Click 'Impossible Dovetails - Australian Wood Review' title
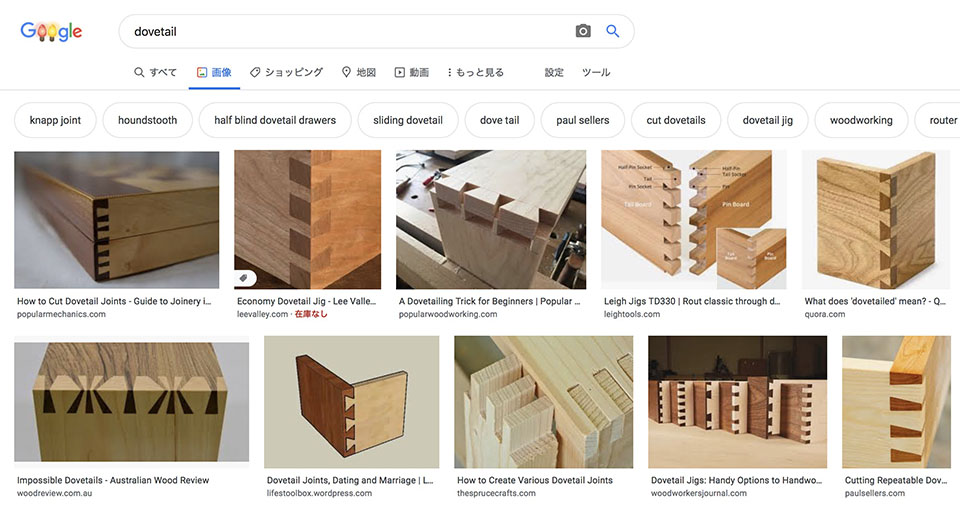Screen dimensions: 960x508 113,480
